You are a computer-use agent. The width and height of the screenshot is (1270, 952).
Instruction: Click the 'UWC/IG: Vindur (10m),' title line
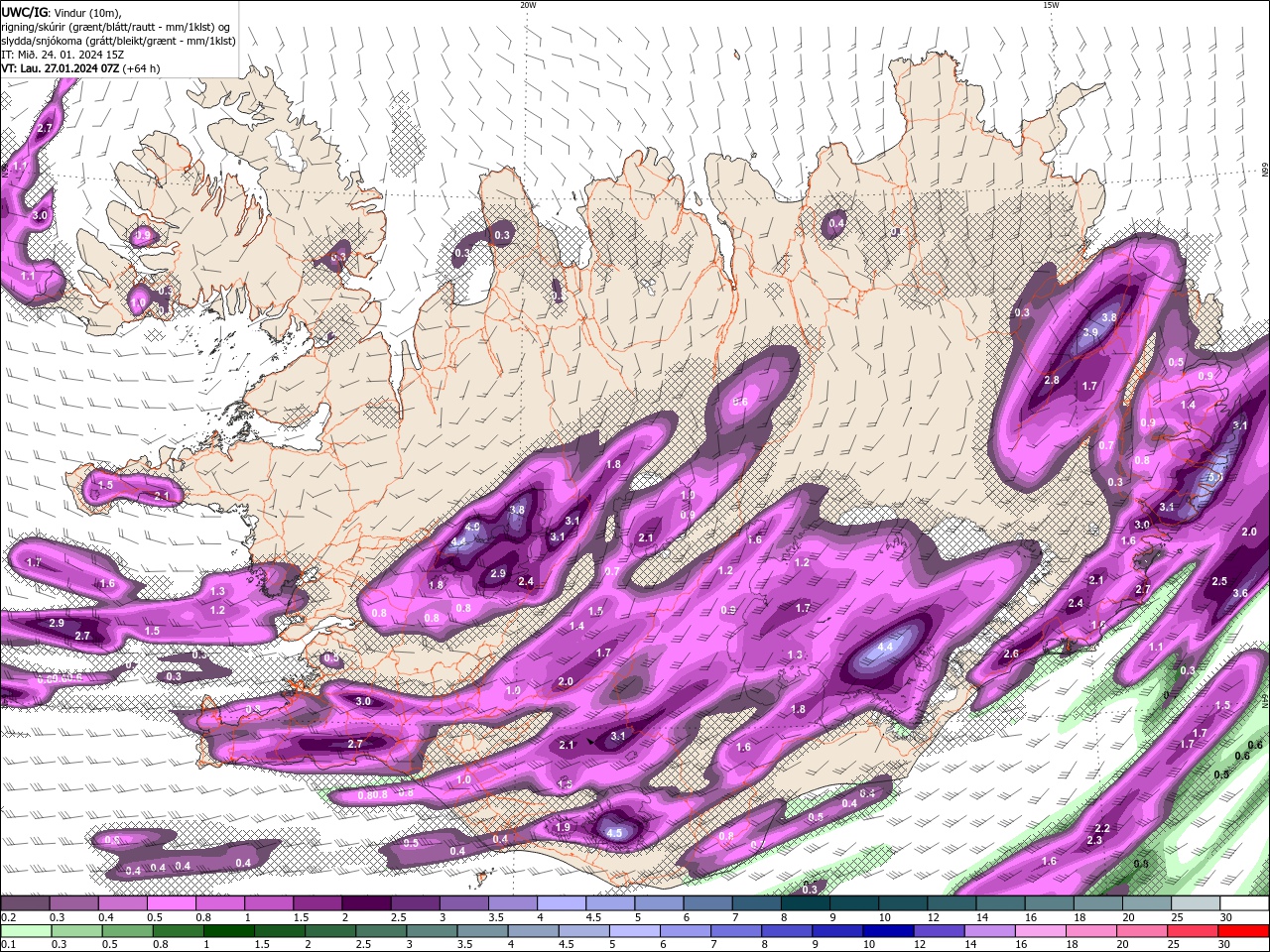(x=61, y=12)
